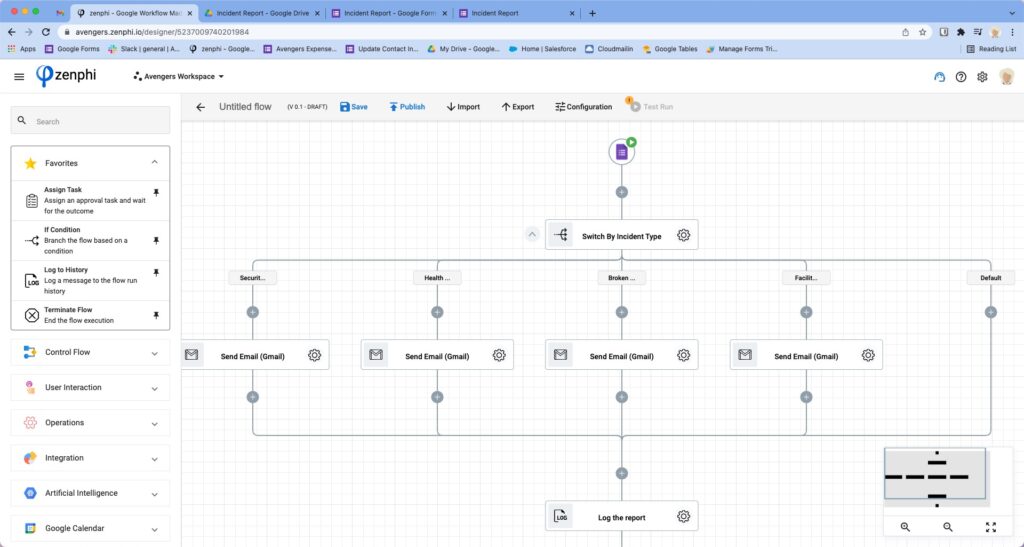Screen dimensions: 1024x547
Task: Open the hamburger navigation menu
Action: pos(19,76)
